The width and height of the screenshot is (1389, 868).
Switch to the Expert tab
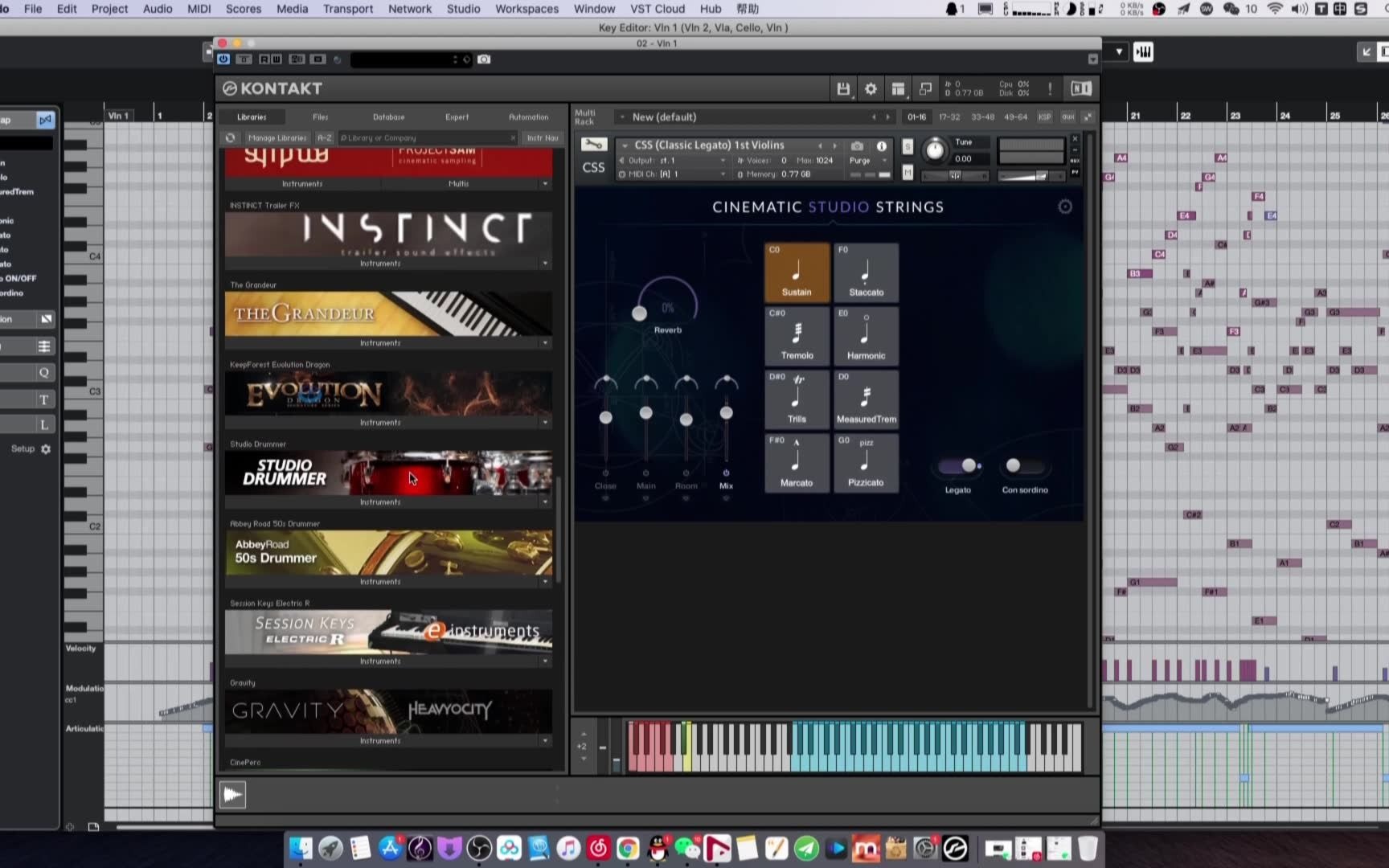pos(457,117)
